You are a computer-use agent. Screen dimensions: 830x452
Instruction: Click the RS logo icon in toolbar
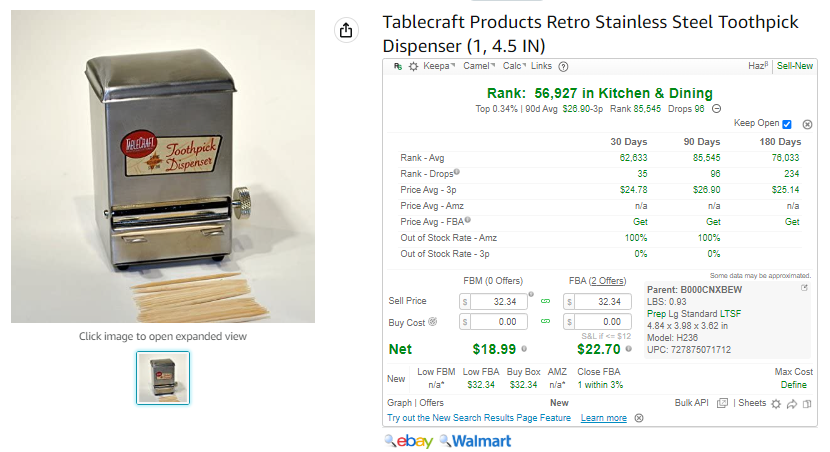tap(398, 66)
